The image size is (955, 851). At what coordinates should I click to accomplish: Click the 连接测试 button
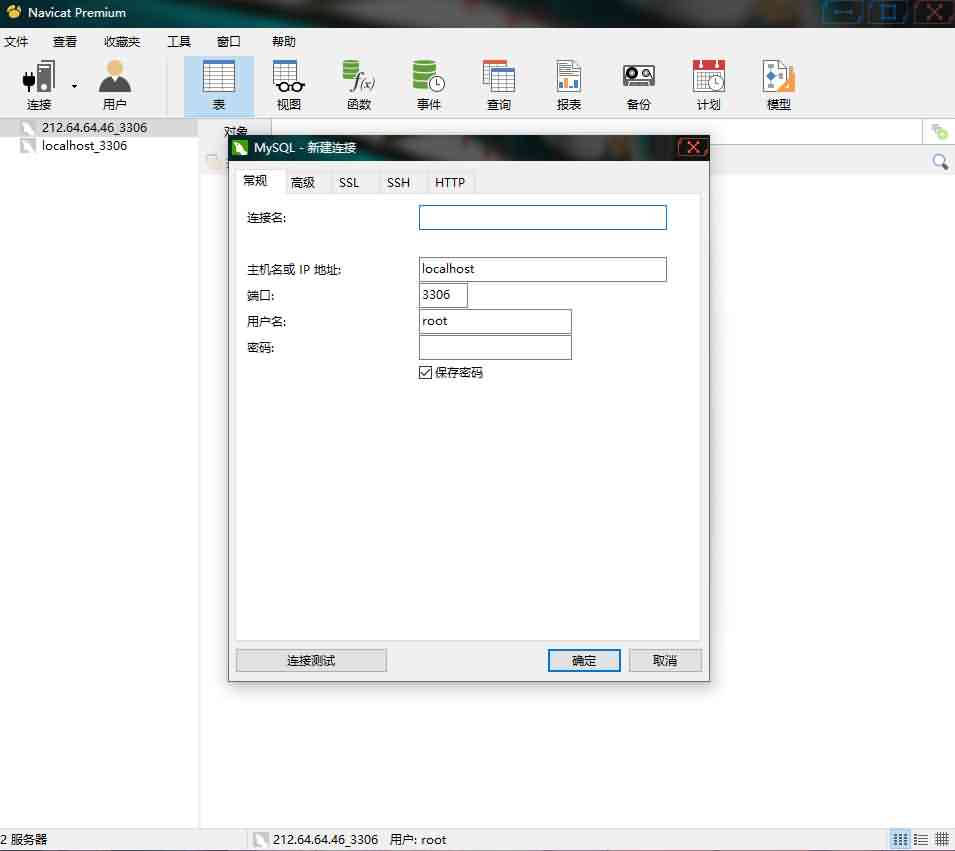coord(311,661)
